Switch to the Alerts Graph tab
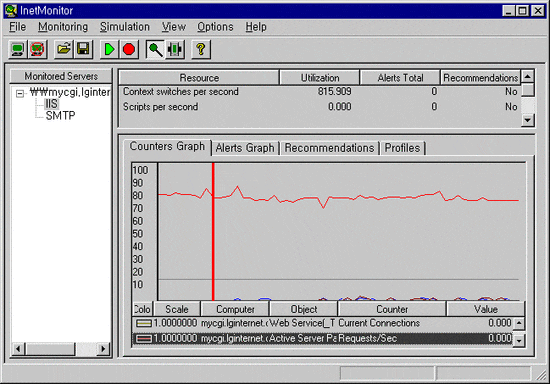The image size is (550, 384). coord(245,148)
